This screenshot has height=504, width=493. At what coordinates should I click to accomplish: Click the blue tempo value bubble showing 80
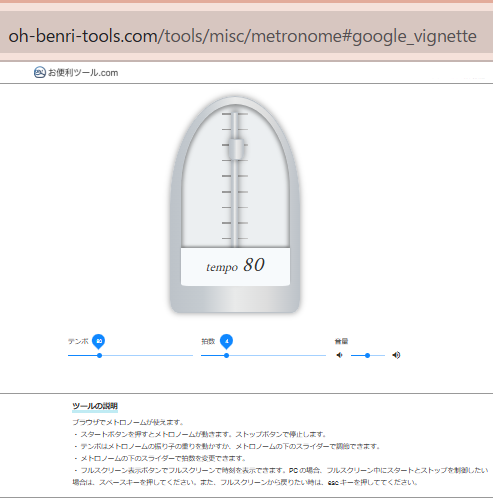point(99,342)
